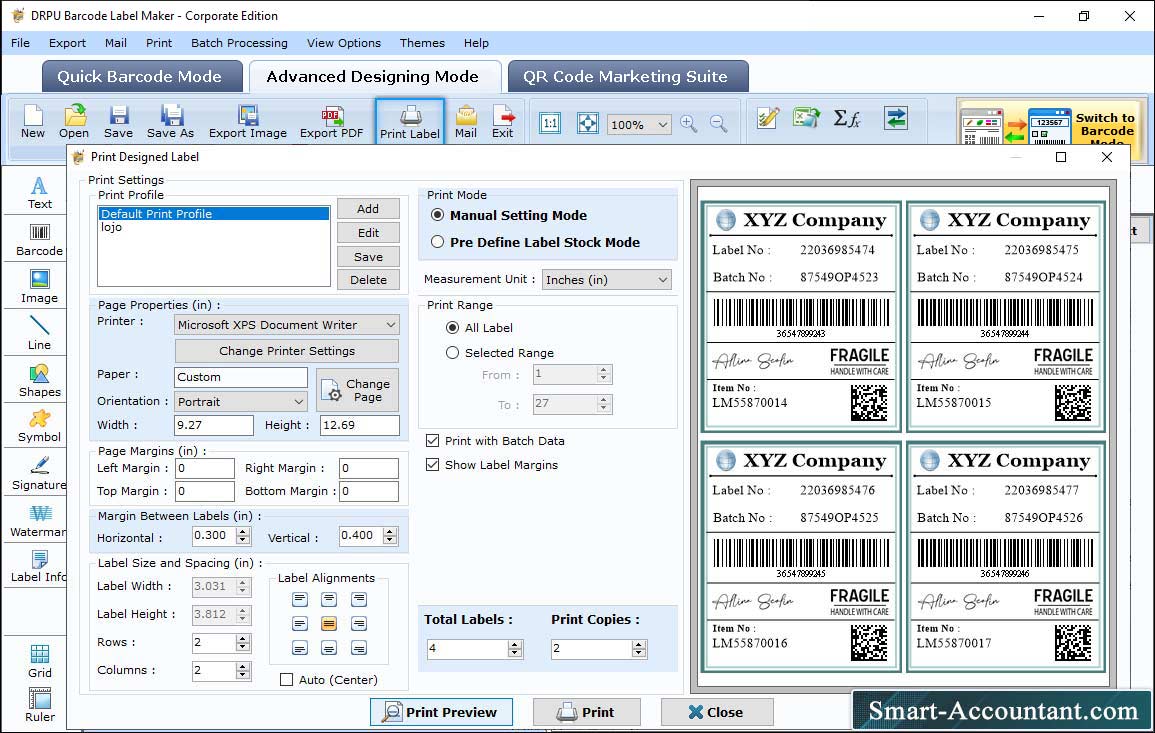Click the Save As toolbar icon
Screen dimensions: 1155x733
coord(170,122)
